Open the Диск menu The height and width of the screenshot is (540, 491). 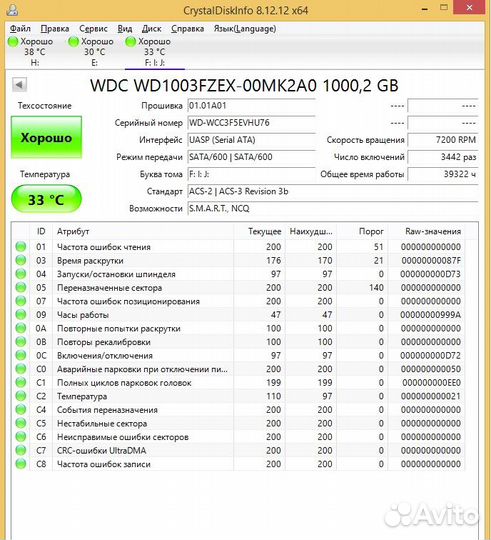152,29
